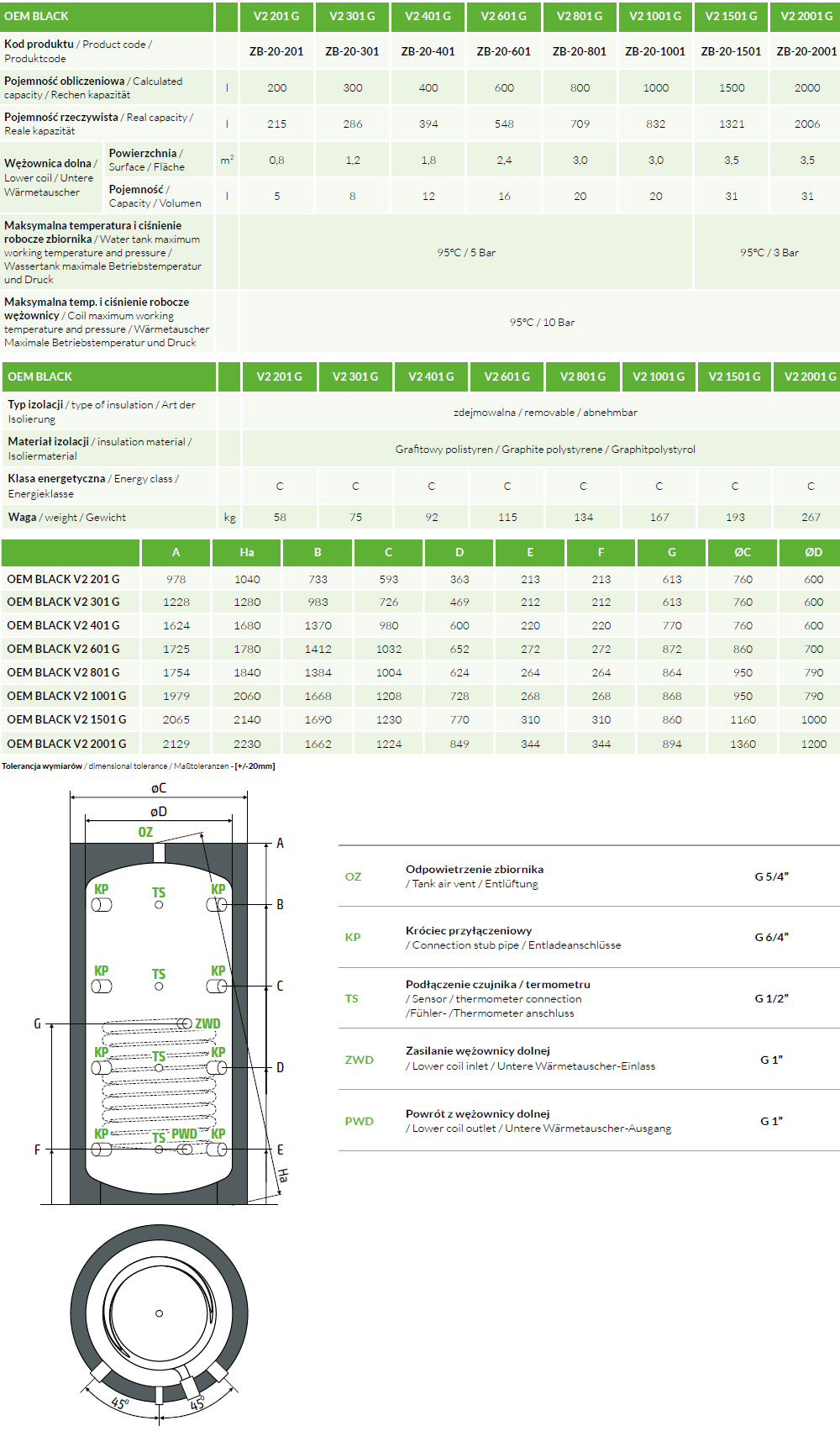Click the 'OEM BLACK V2 201 G' dimensions row label
The height and width of the screenshot is (1447, 840).
click(63, 579)
